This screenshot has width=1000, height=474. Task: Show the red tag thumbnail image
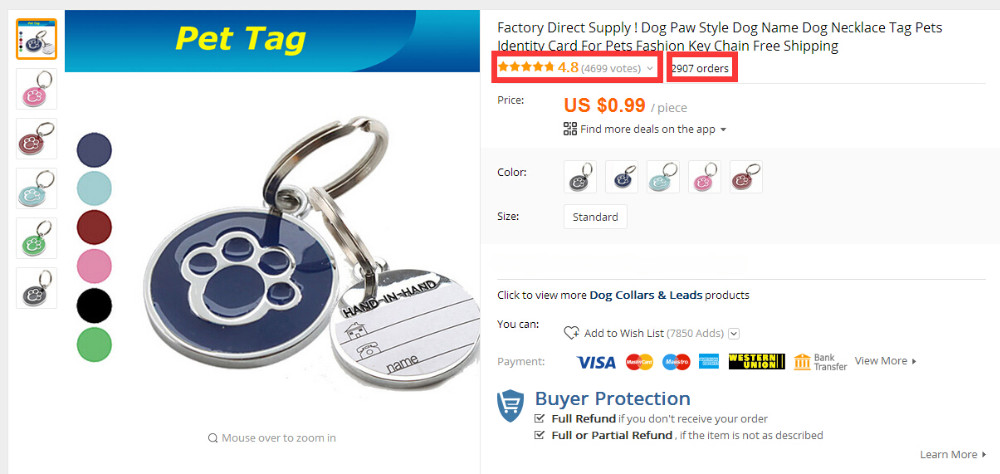tap(36, 138)
